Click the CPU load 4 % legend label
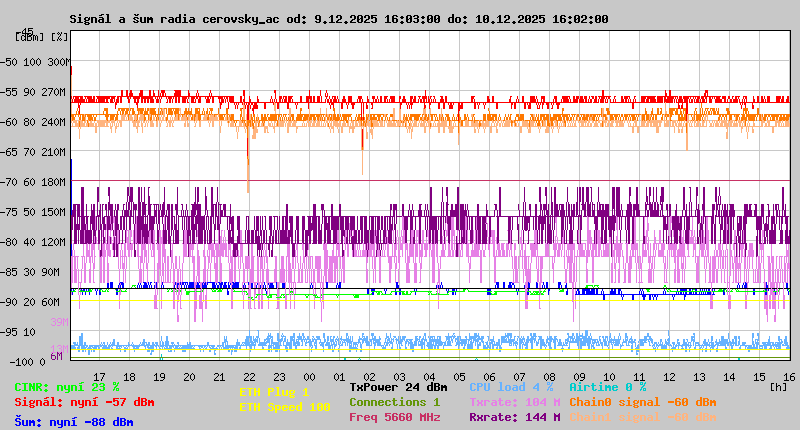The width and height of the screenshot is (800, 430). click(x=511, y=386)
